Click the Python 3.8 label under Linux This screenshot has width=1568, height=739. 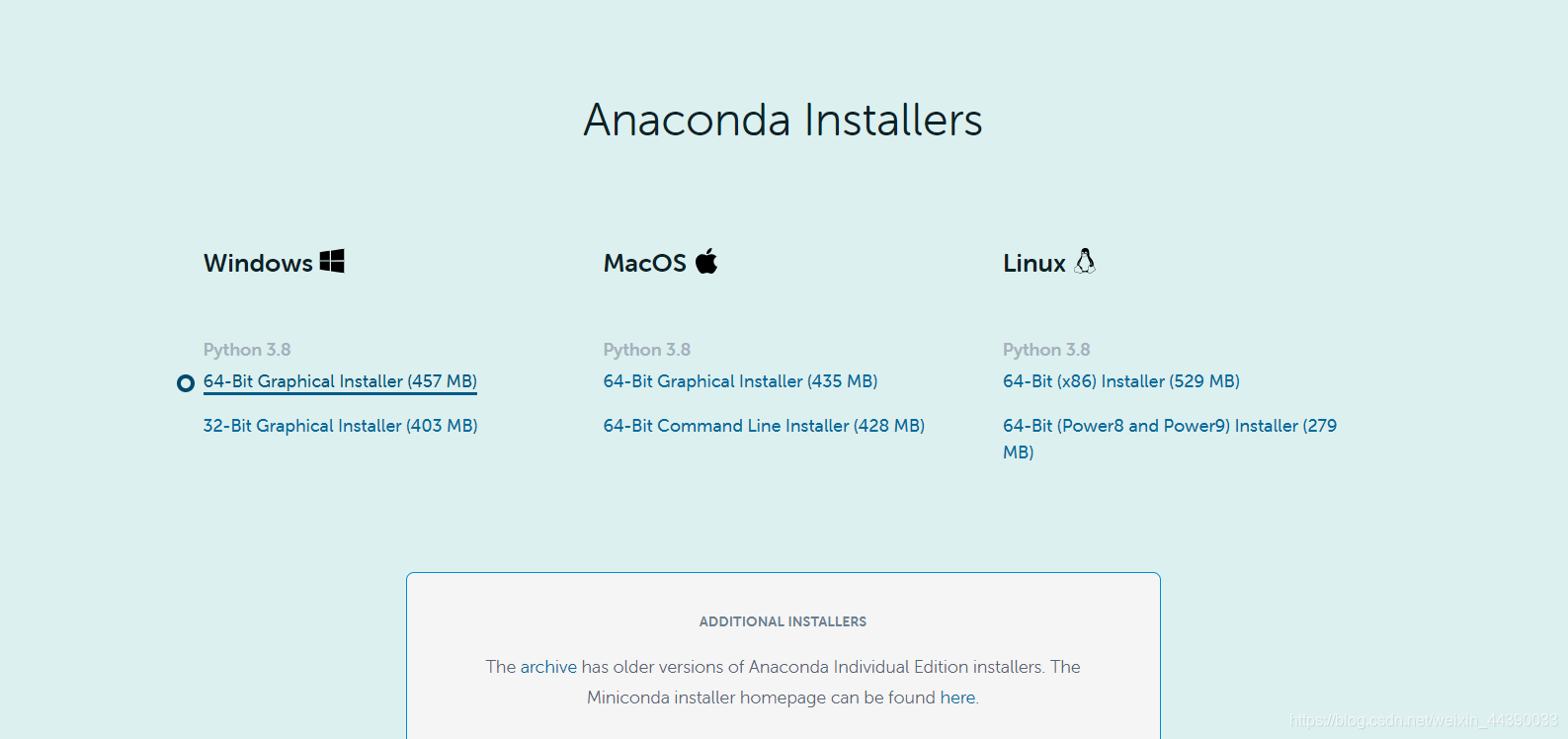[1046, 349]
